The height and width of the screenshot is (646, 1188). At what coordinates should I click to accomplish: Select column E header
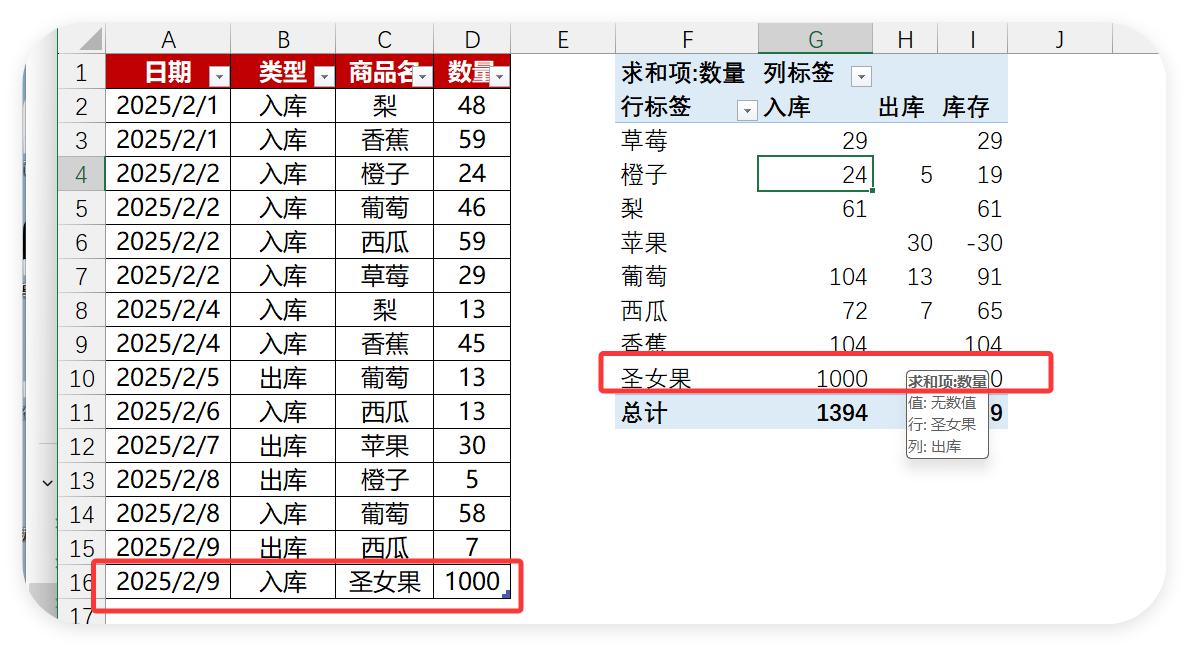pos(563,39)
